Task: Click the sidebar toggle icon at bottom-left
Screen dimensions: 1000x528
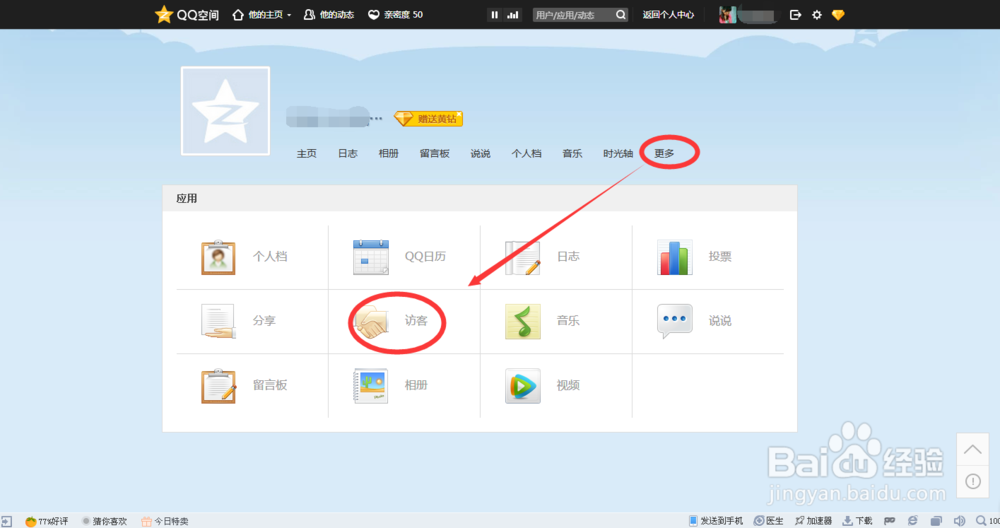Action: [x=6, y=521]
